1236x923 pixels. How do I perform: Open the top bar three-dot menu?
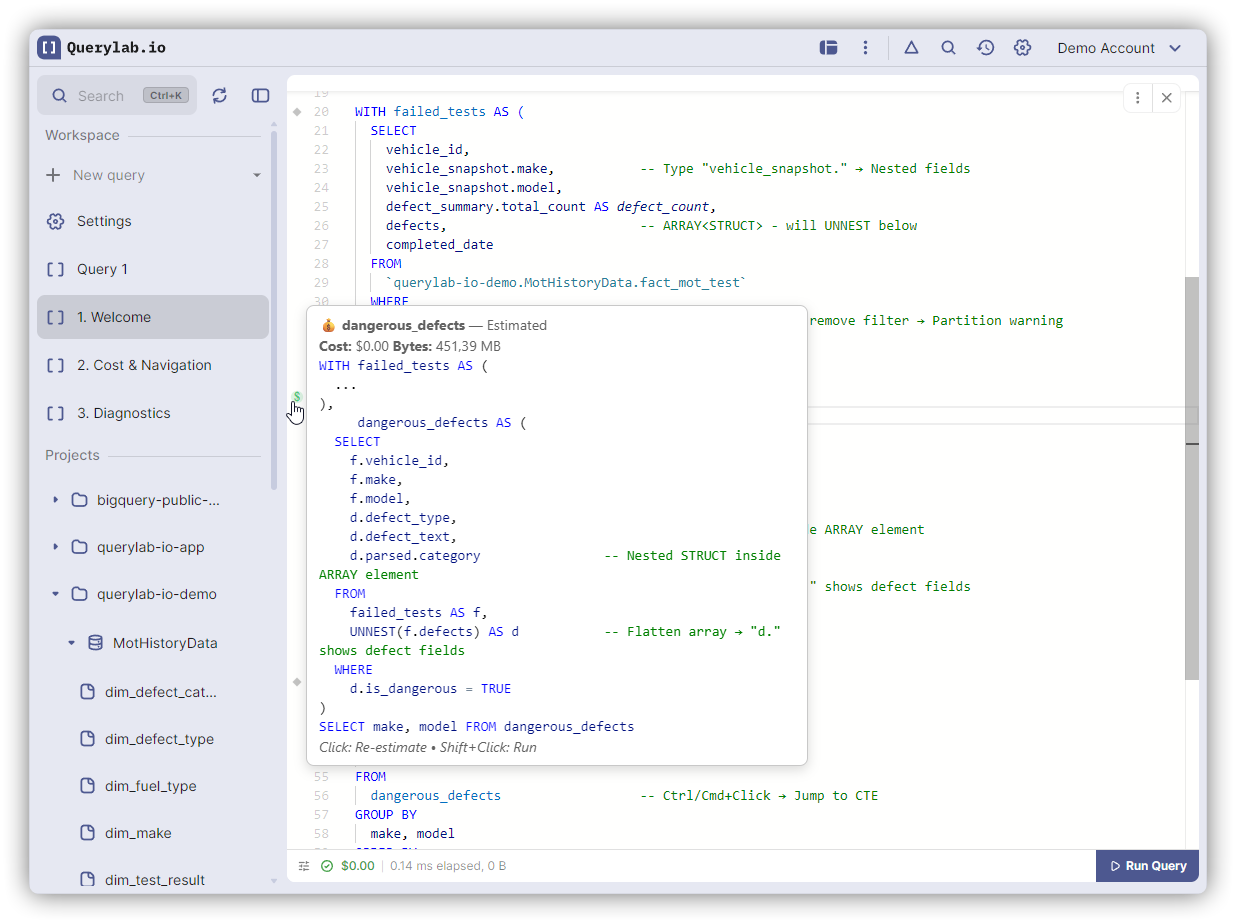point(865,48)
